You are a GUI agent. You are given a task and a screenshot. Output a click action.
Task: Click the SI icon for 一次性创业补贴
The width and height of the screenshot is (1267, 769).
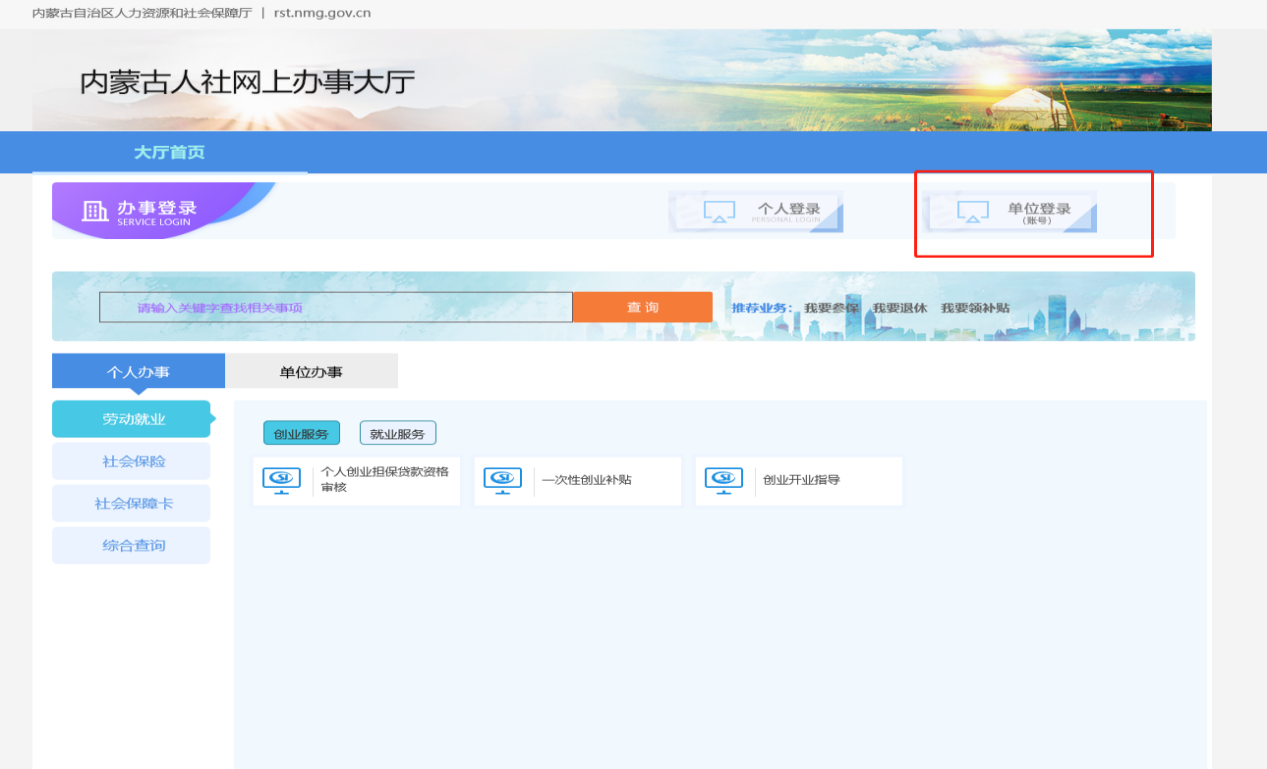pyautogui.click(x=502, y=480)
